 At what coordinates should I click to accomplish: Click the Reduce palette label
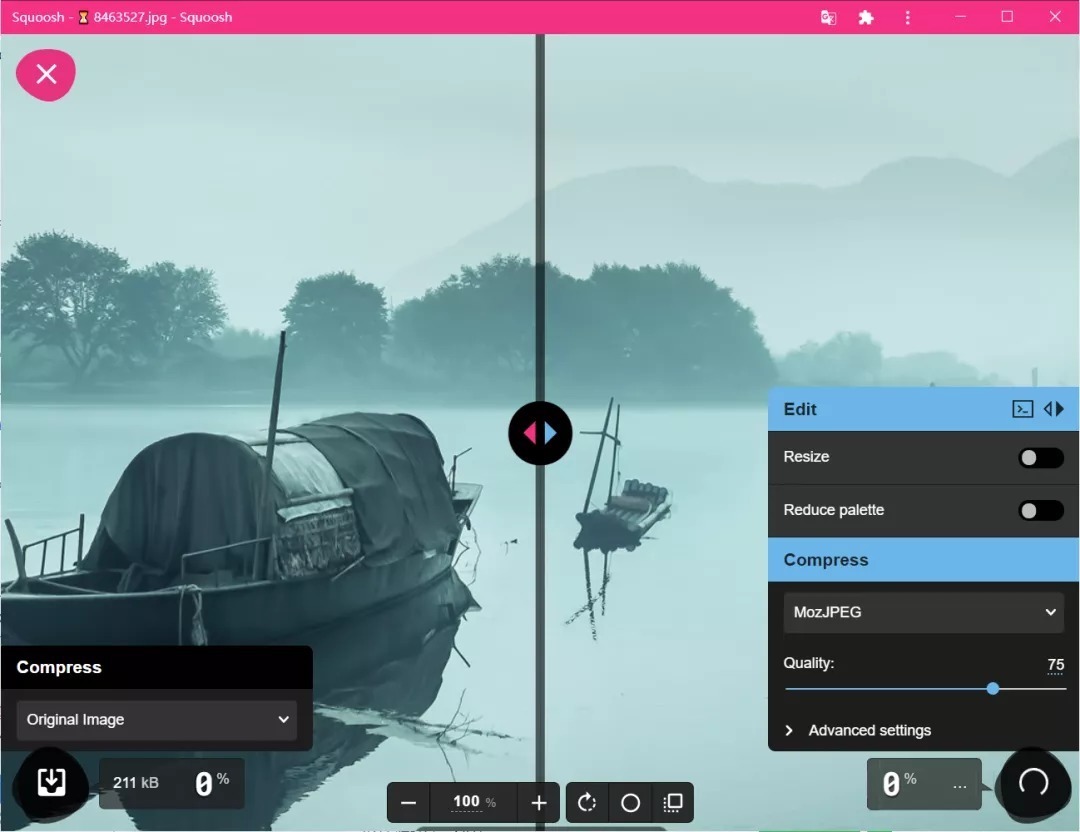(x=833, y=510)
